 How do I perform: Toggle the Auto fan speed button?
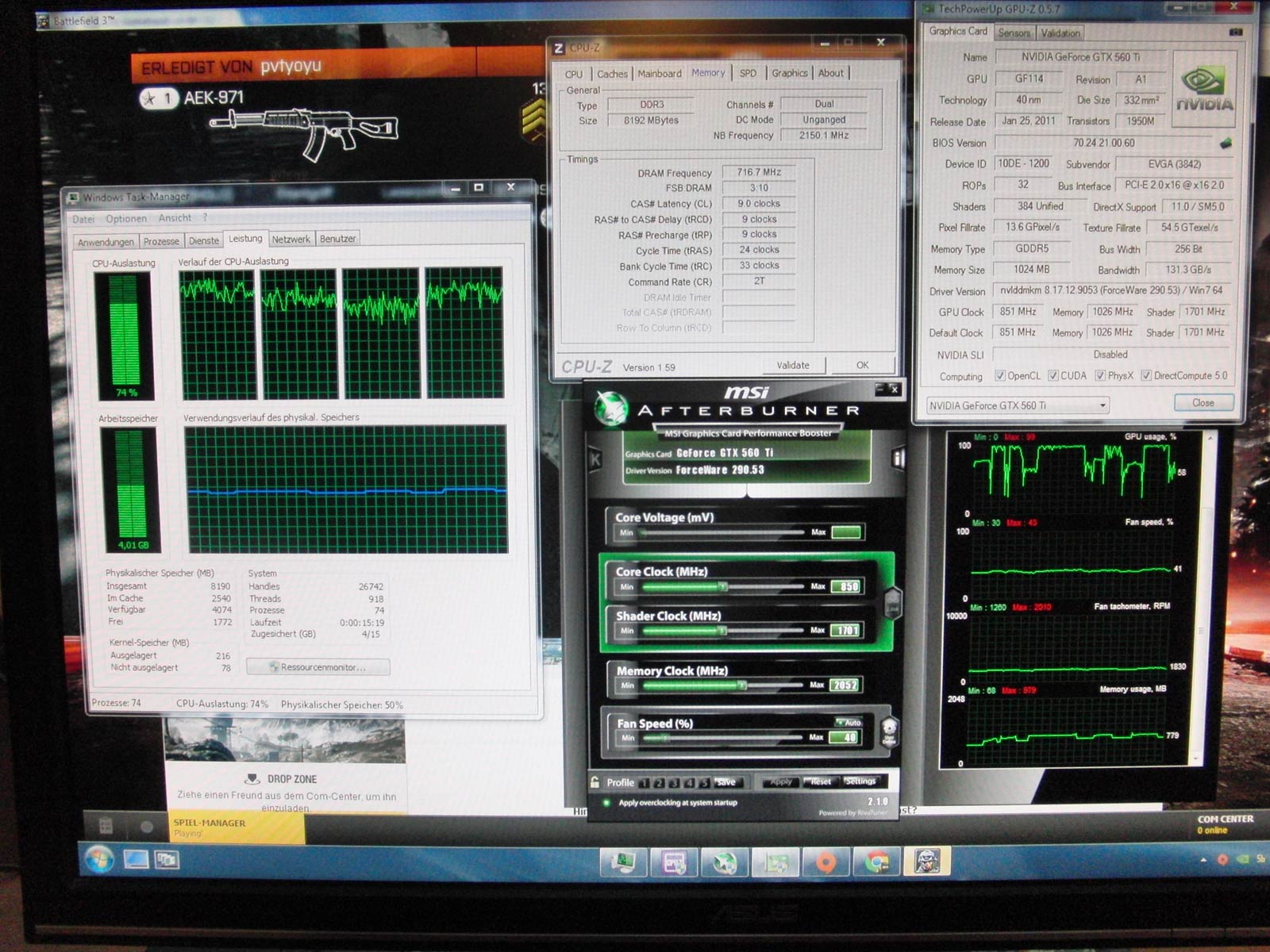pos(849,722)
